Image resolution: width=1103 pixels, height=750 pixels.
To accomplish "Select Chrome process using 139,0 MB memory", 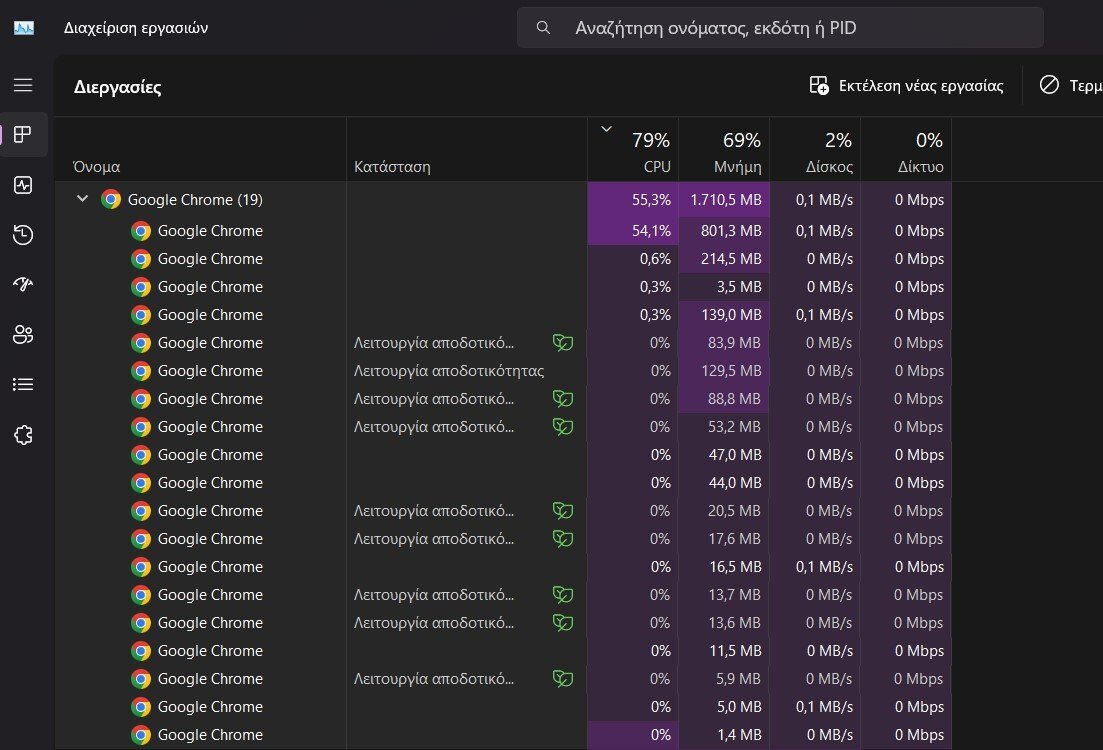I will (503, 314).
